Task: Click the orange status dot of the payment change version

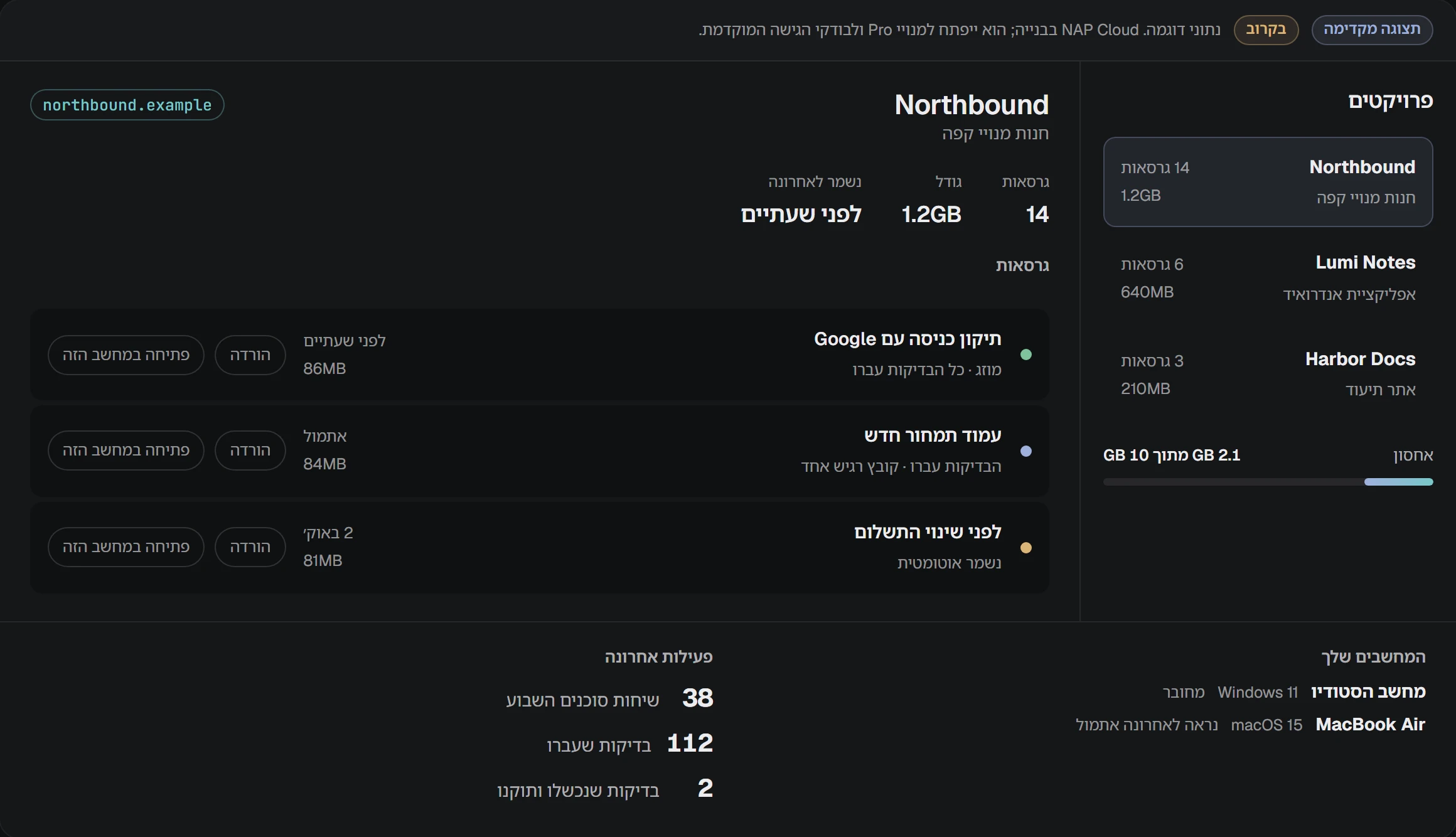Action: pos(1026,548)
